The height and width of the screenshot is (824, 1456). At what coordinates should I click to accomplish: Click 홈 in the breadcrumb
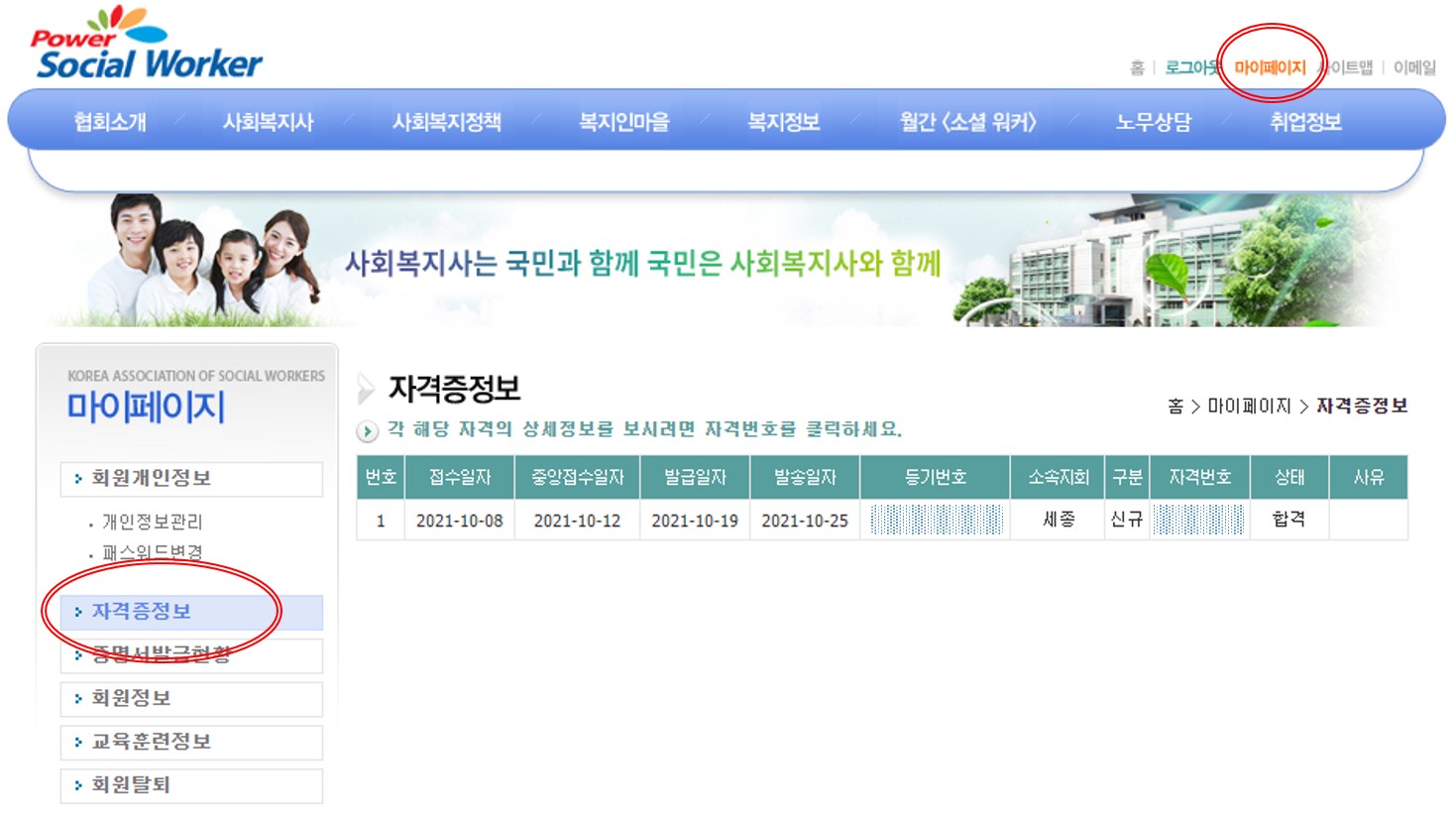coord(1176,406)
